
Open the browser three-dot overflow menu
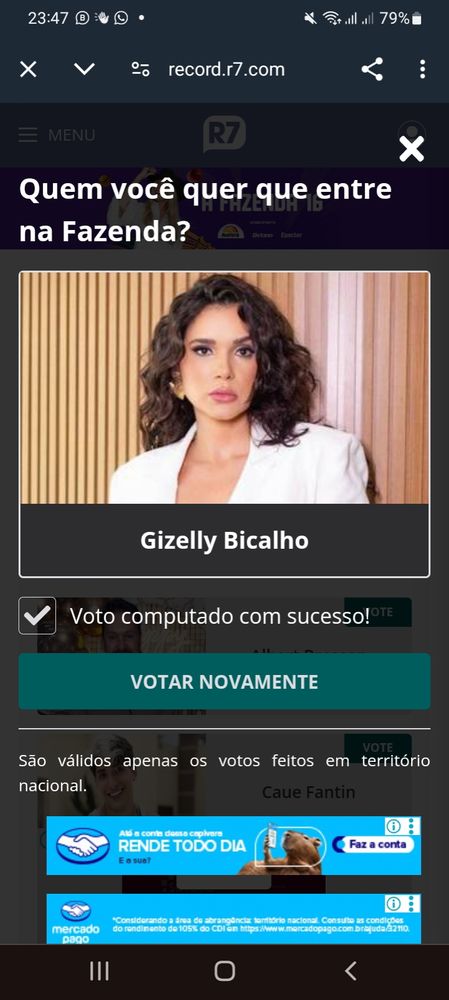coord(422,69)
